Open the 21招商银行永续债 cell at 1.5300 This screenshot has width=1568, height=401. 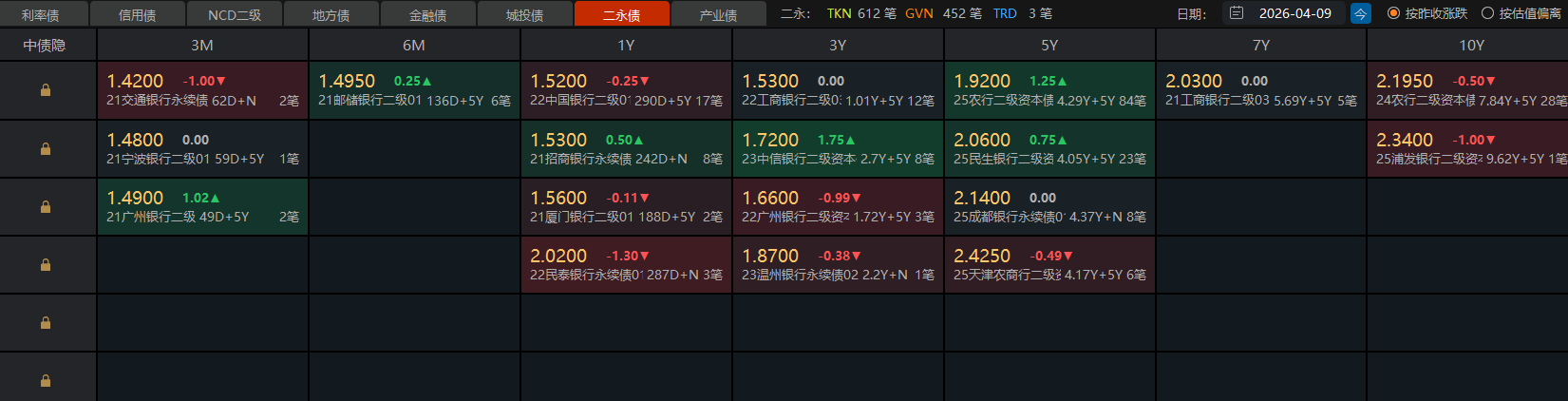(626, 148)
